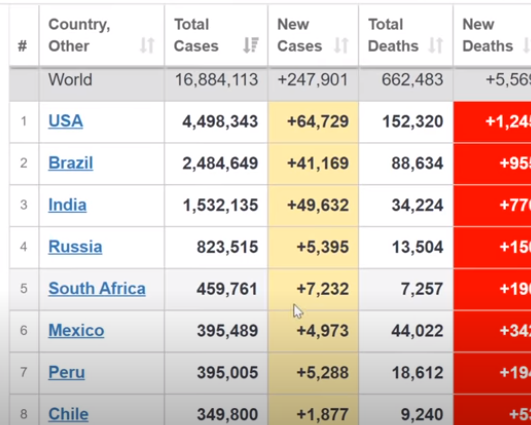531x425 pixels.
Task: Select South Africa total deaths 7,257
Action: pos(422,289)
